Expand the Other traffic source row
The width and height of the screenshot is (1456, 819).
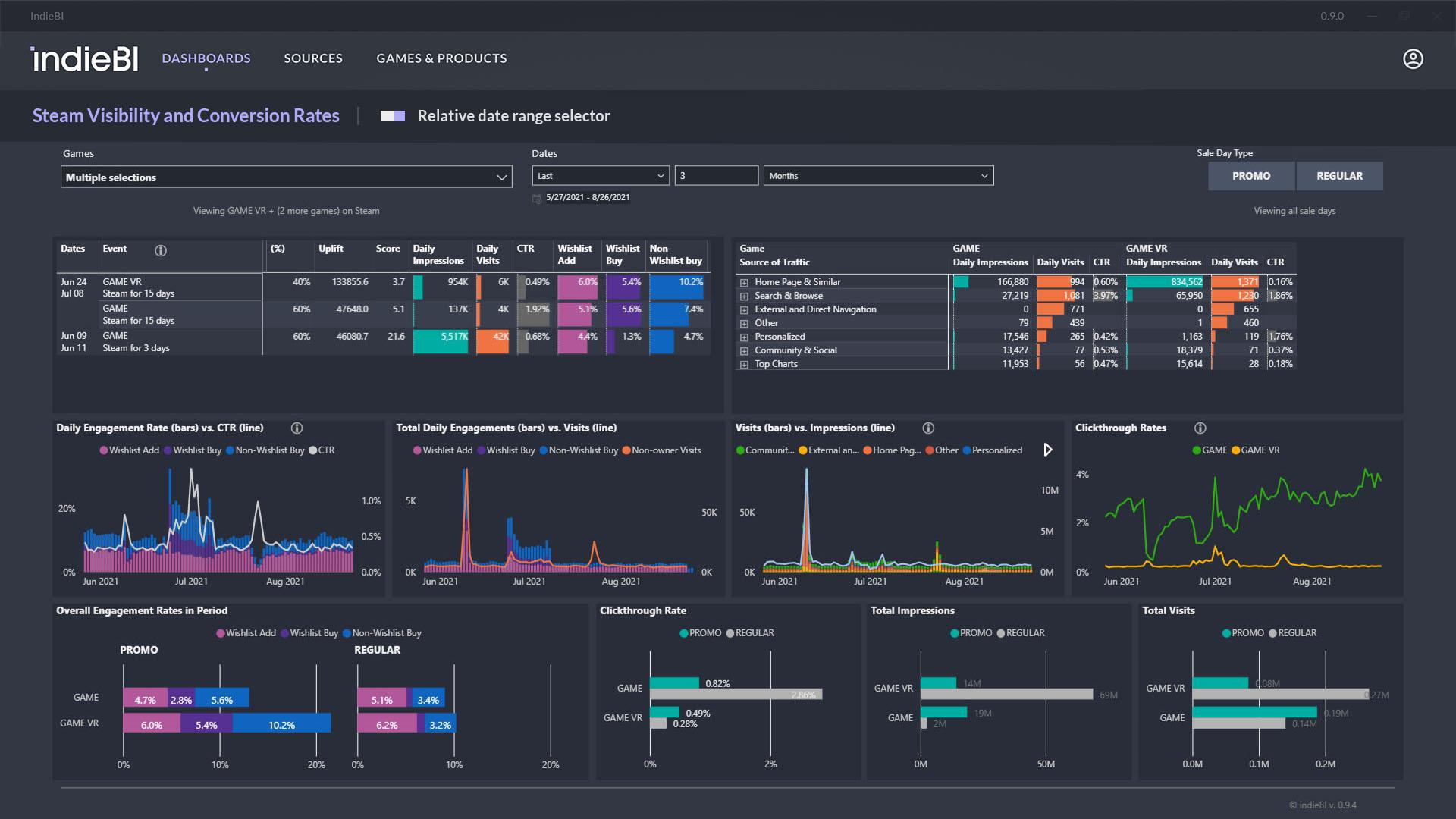(x=745, y=324)
